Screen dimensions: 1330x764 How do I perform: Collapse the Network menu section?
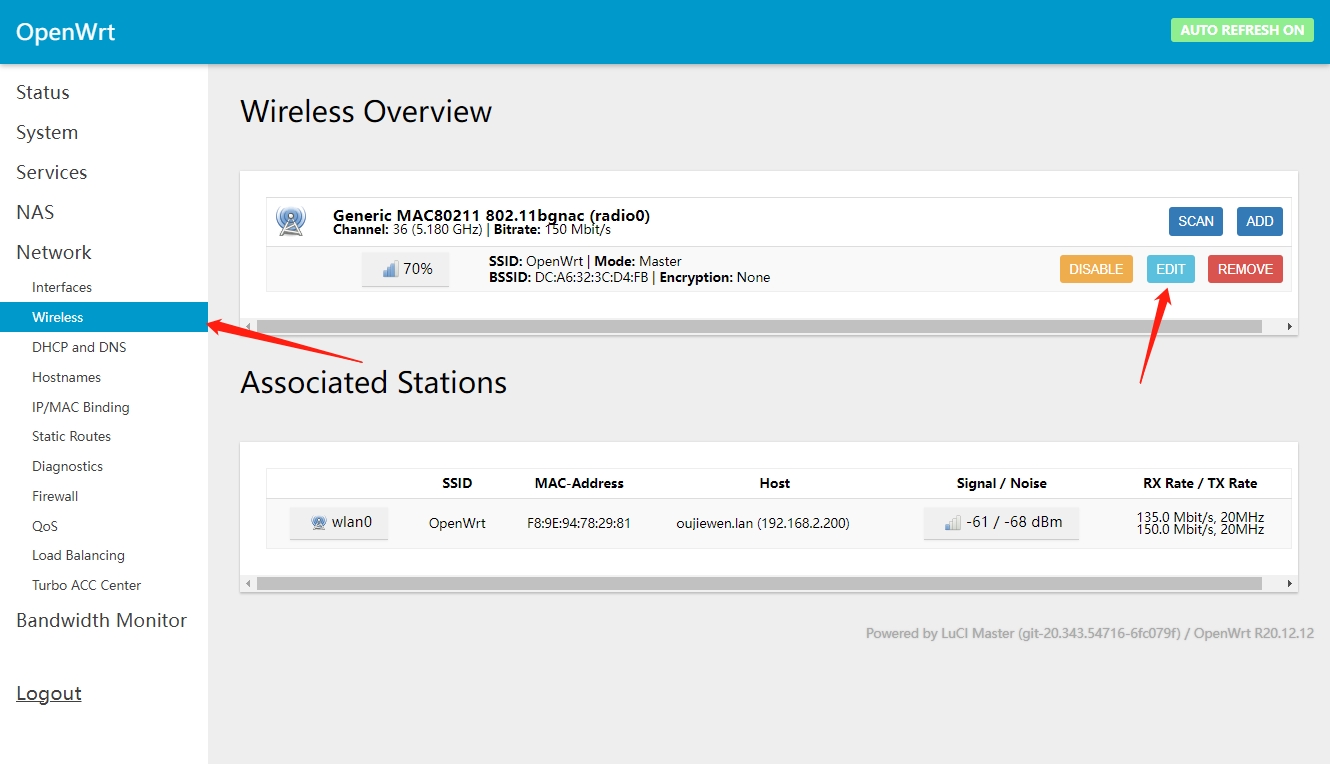pyautogui.click(x=54, y=252)
